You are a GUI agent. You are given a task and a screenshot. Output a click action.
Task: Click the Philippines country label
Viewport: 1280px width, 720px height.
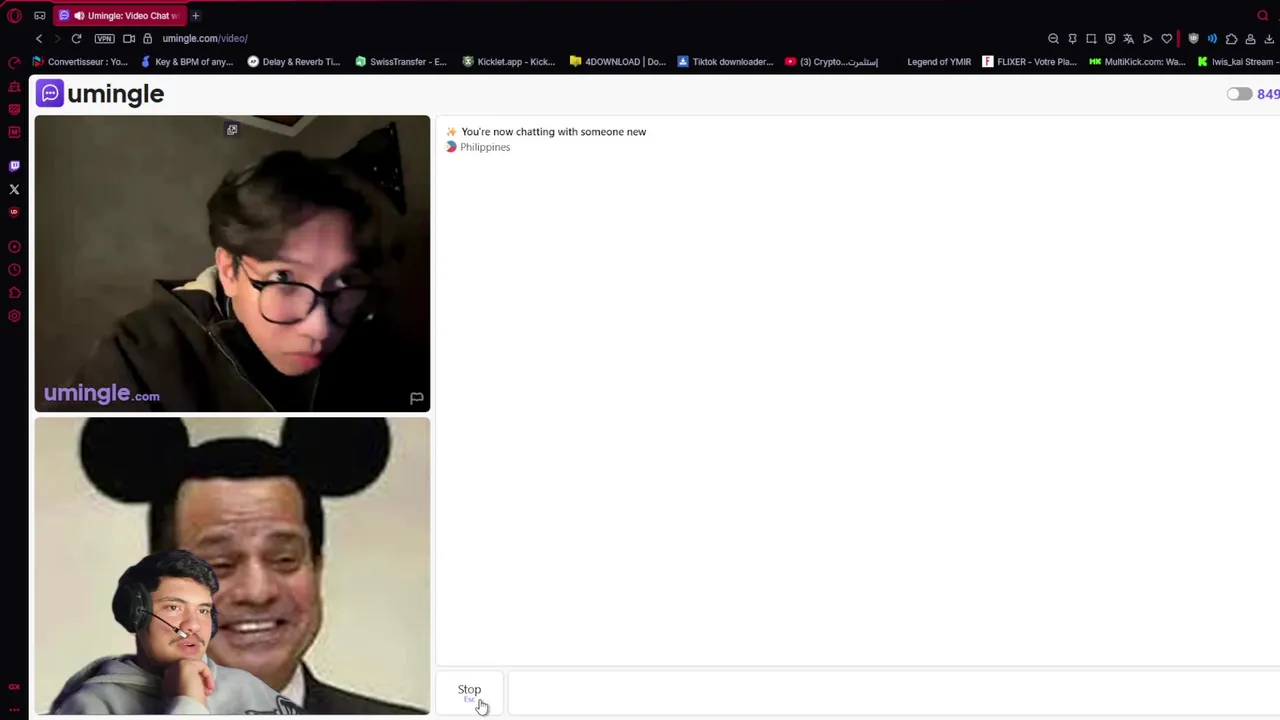[485, 147]
